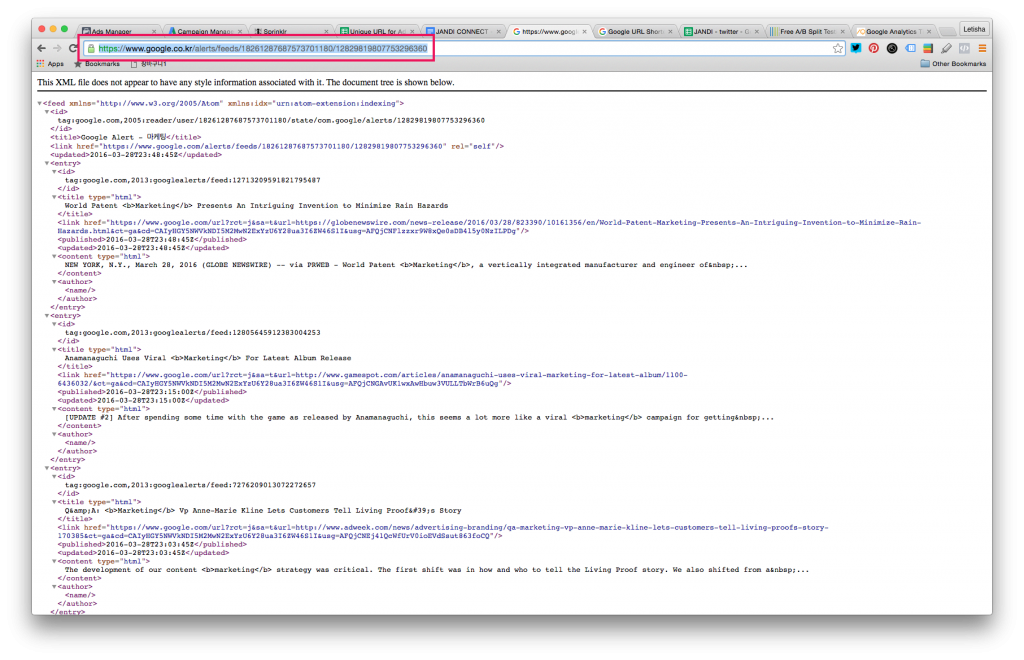Click the browser back arrow
This screenshot has height=660, width=1024.
[42, 48]
